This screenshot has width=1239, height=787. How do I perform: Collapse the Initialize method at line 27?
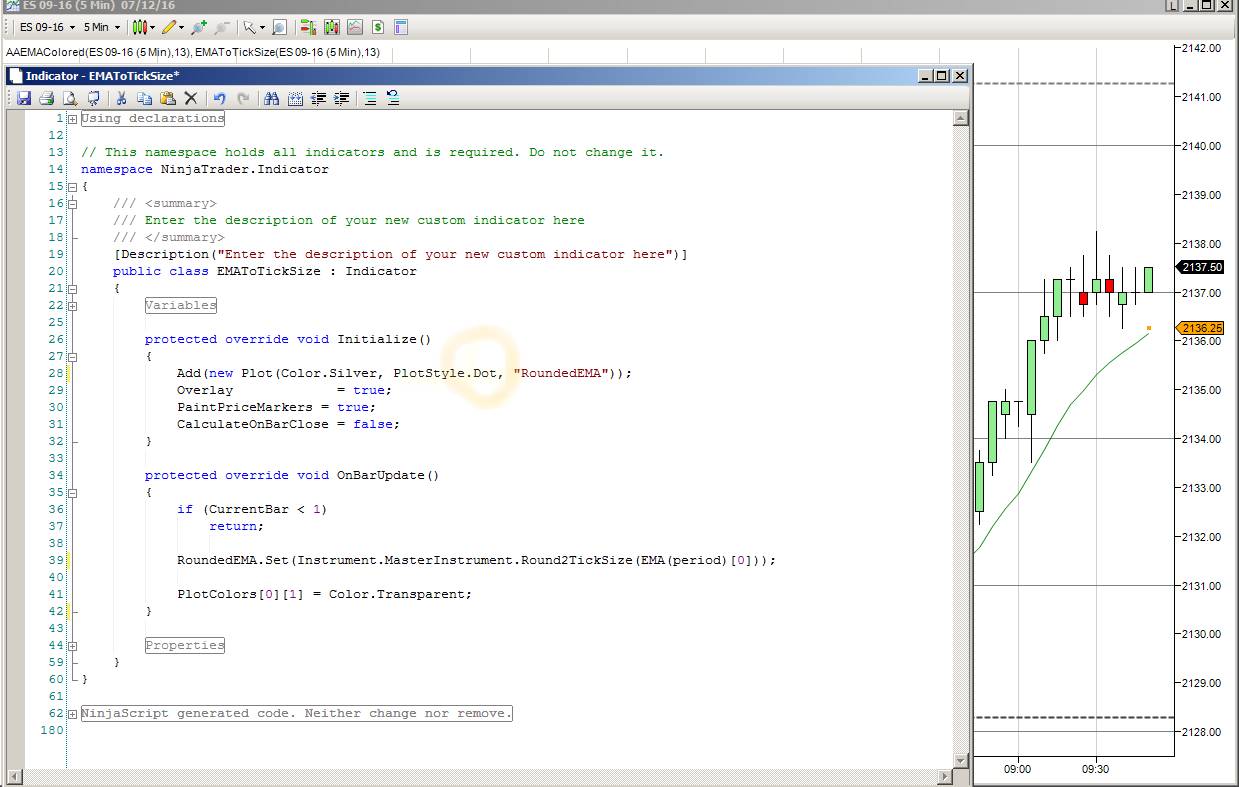coord(72,356)
